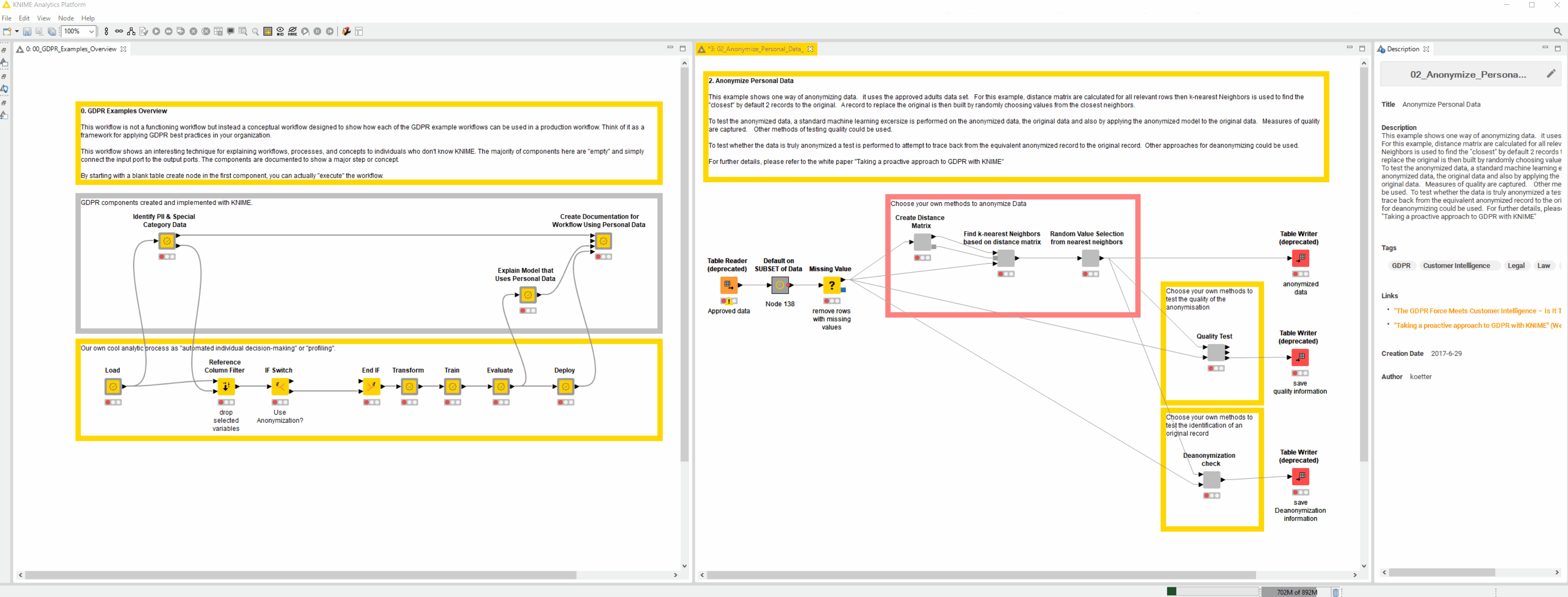Click the horizontal node alignment icon
The height and width of the screenshot is (597, 1568).
pyautogui.click(x=119, y=31)
